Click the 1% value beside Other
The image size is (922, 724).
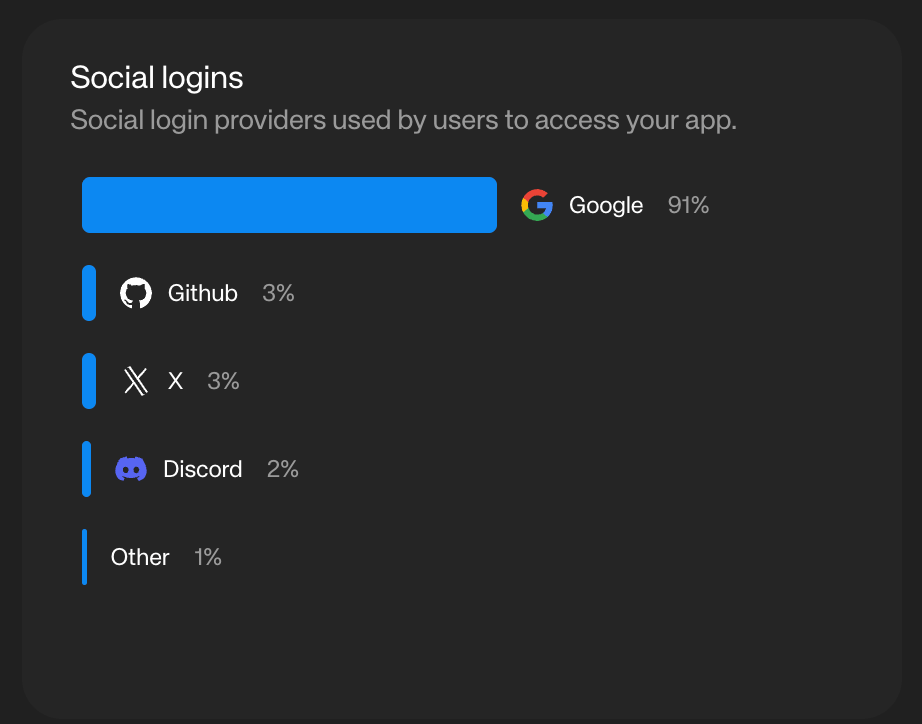point(208,557)
